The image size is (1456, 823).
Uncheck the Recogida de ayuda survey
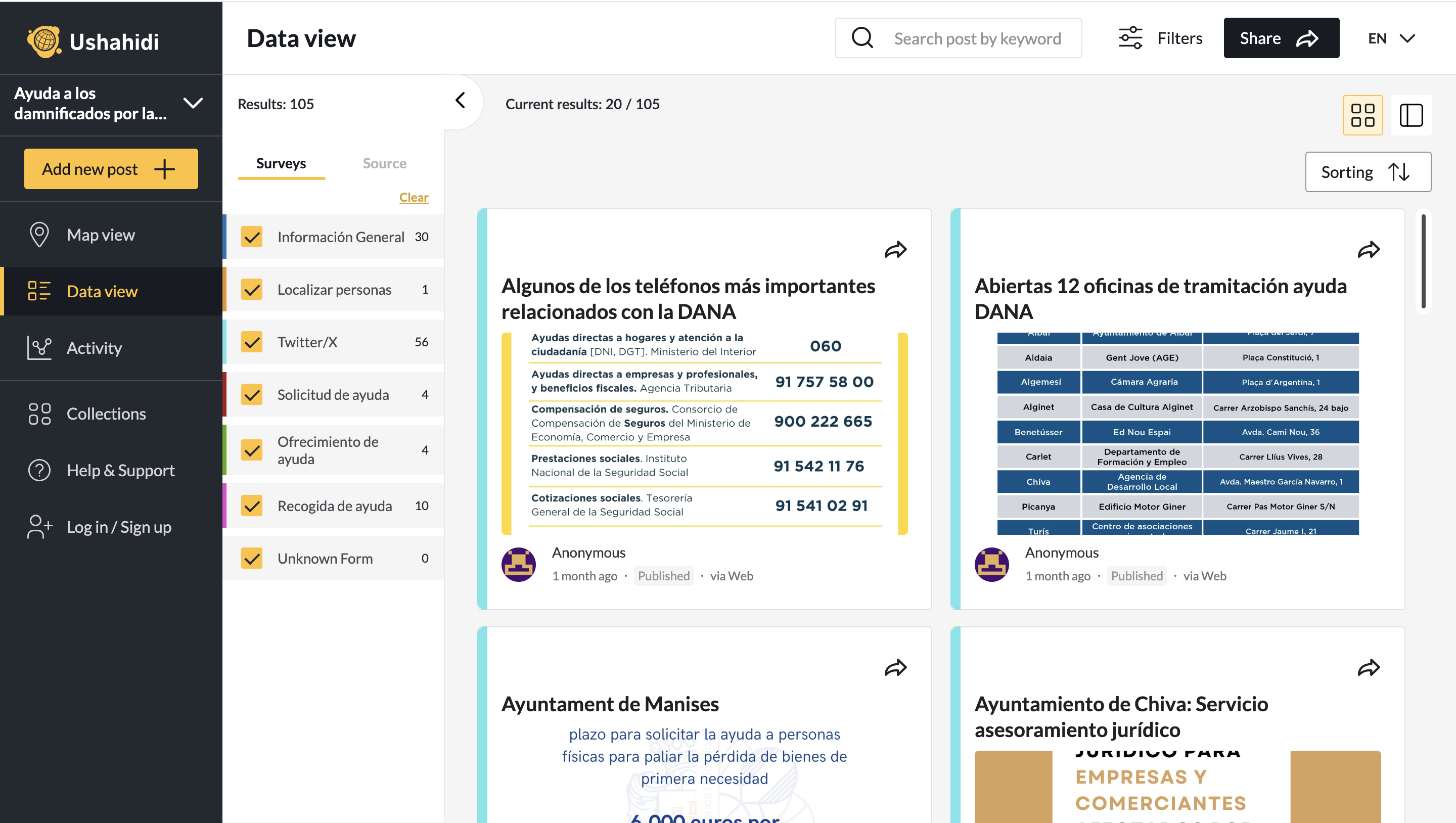[x=252, y=506]
